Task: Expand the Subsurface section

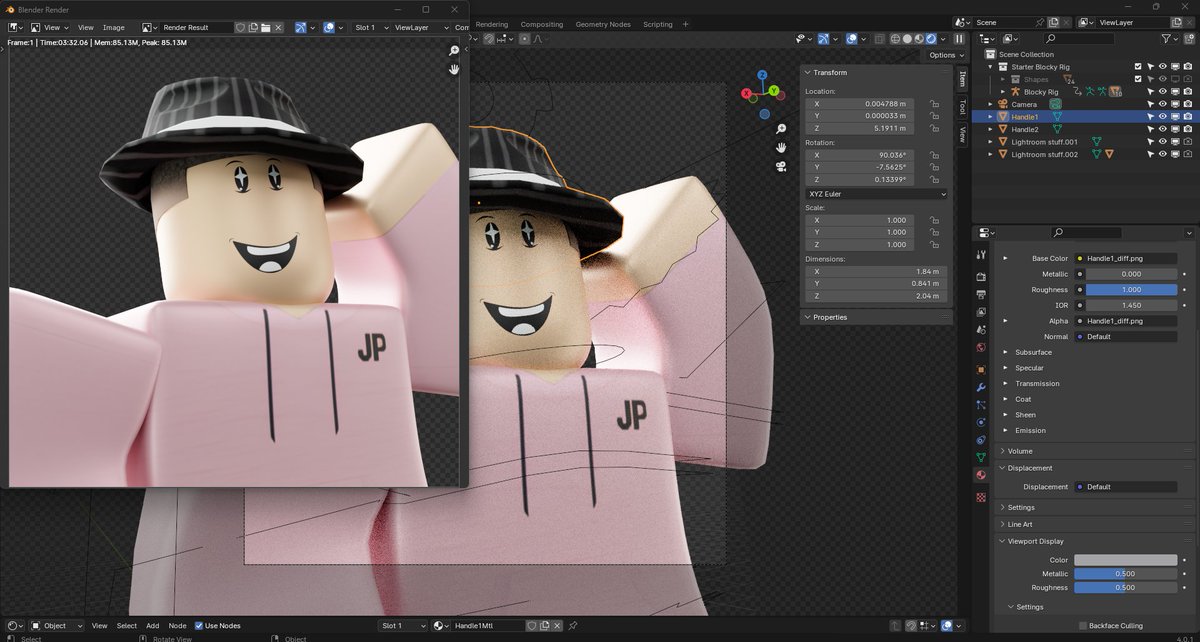Action: 1005,352
